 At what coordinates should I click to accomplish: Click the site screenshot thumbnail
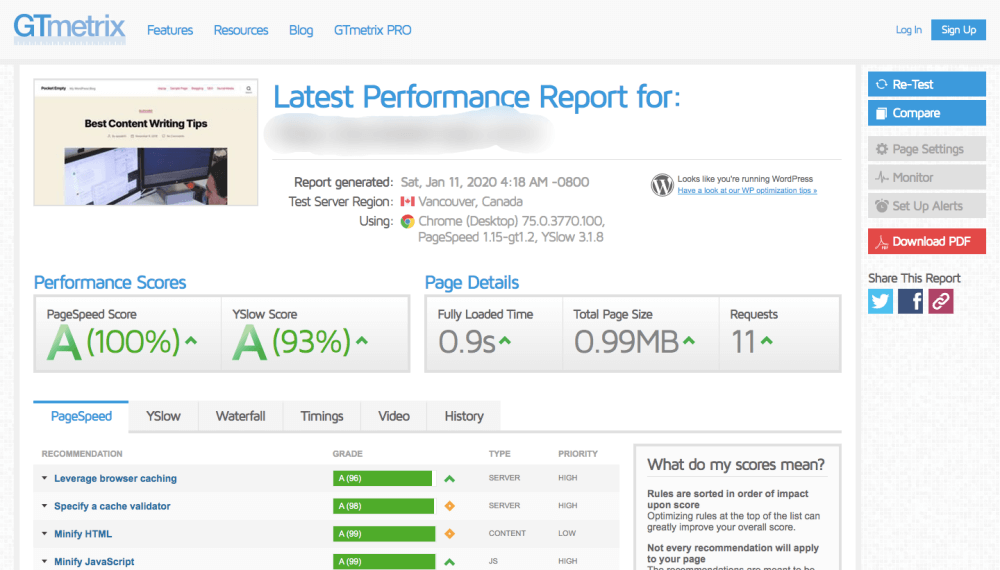[x=146, y=142]
